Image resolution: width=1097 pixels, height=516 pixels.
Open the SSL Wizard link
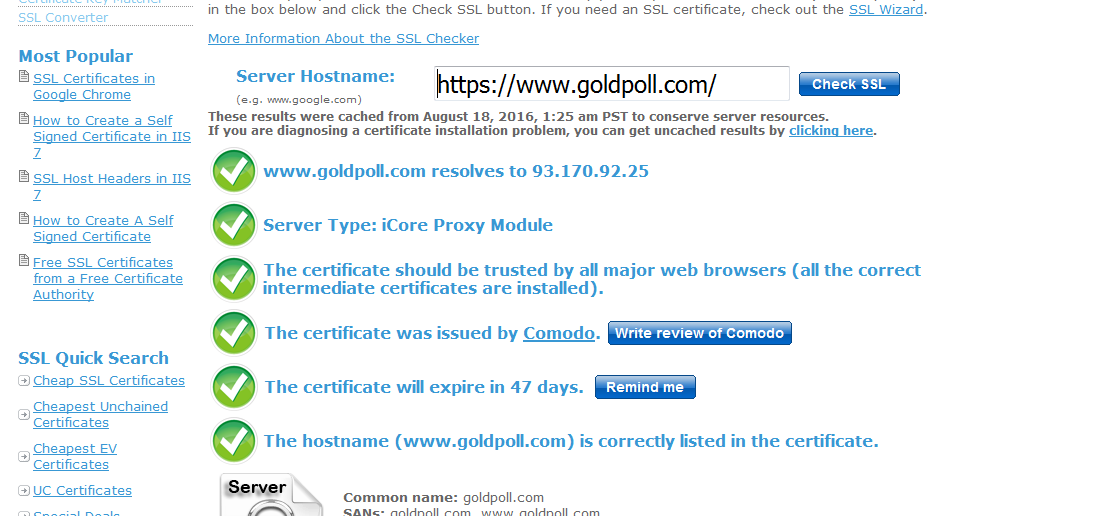coord(886,10)
